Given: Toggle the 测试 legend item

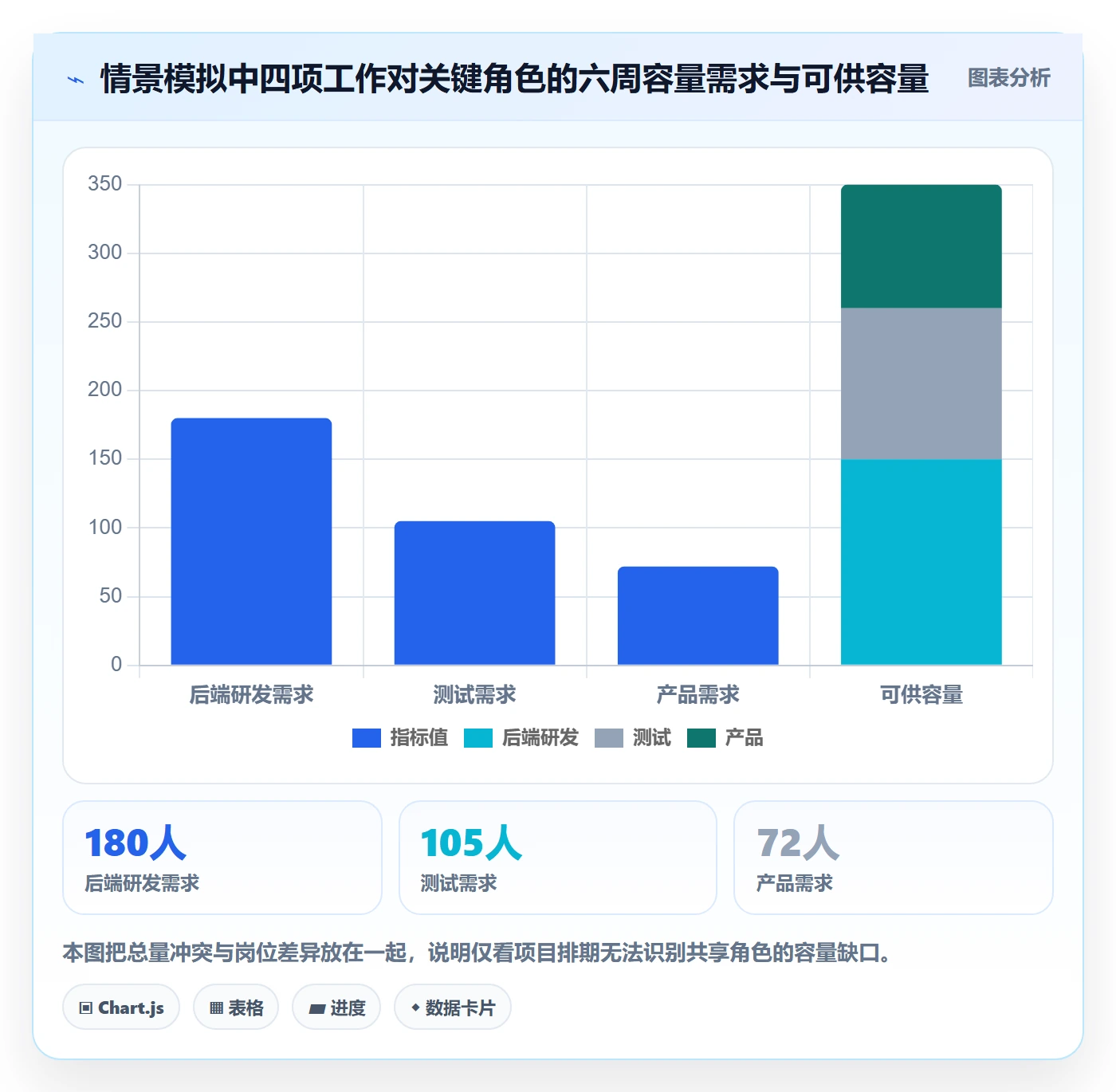Looking at the screenshot, I should [633, 738].
